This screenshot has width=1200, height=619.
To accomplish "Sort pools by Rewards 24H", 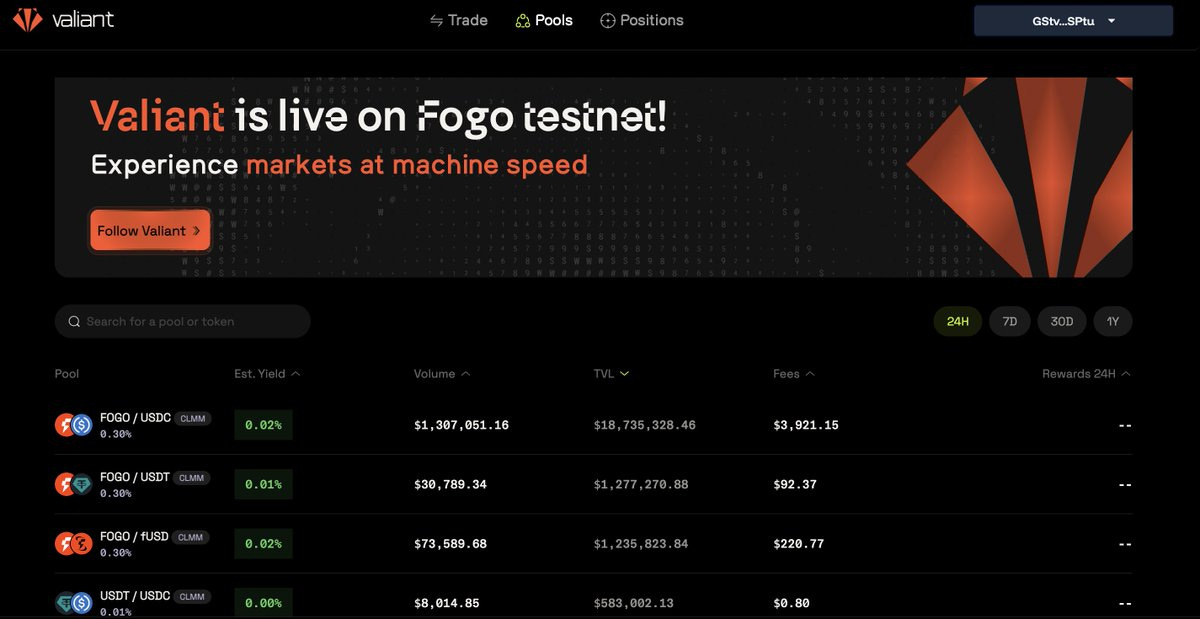I will [x=1087, y=374].
